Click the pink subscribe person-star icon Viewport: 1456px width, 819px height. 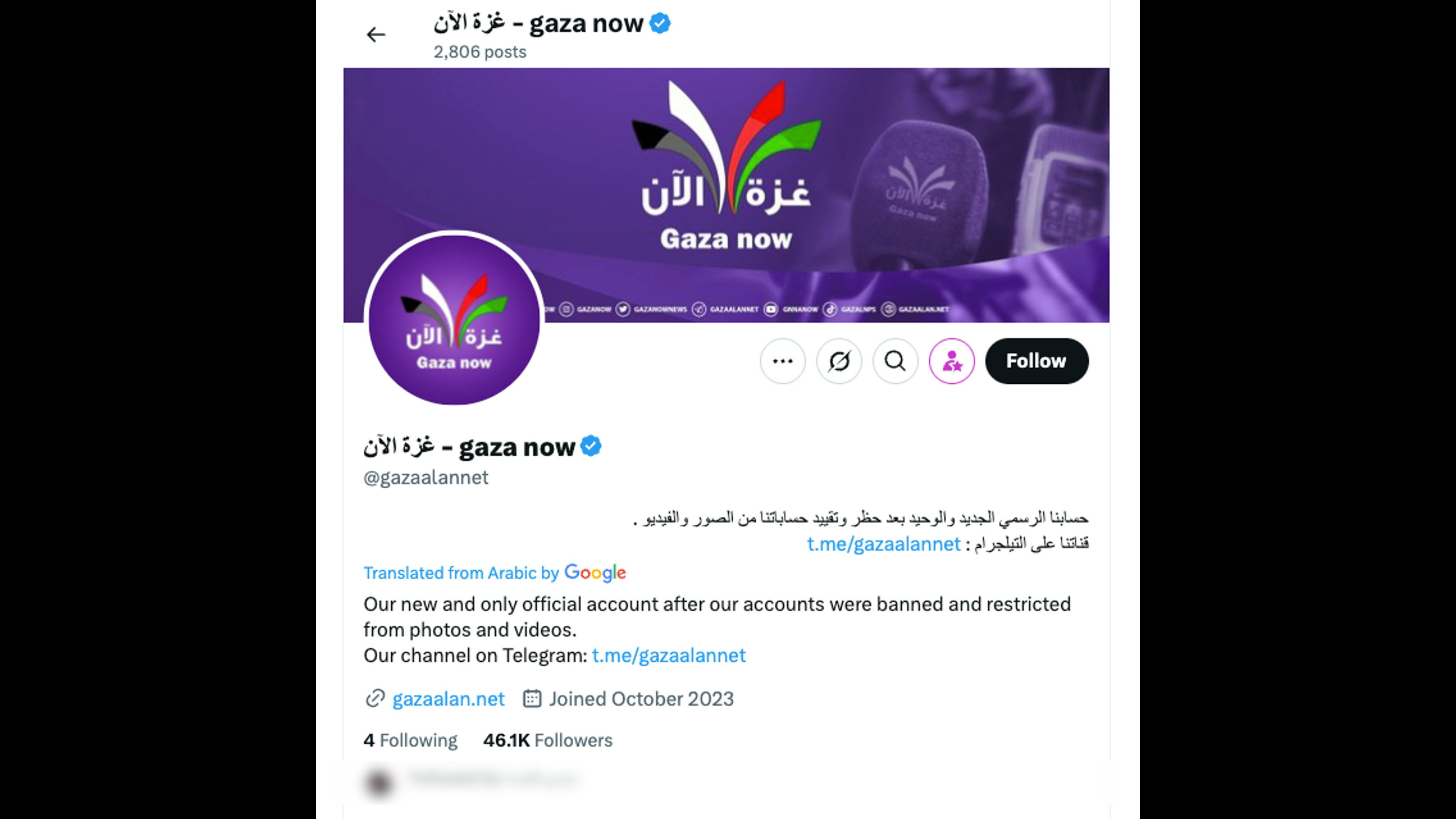click(952, 361)
